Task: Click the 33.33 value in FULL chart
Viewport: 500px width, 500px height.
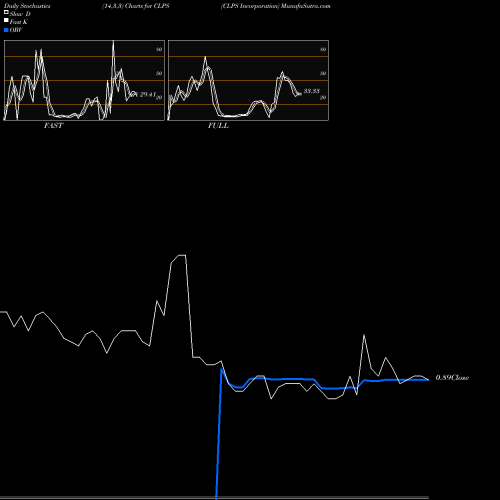Action: (x=312, y=91)
